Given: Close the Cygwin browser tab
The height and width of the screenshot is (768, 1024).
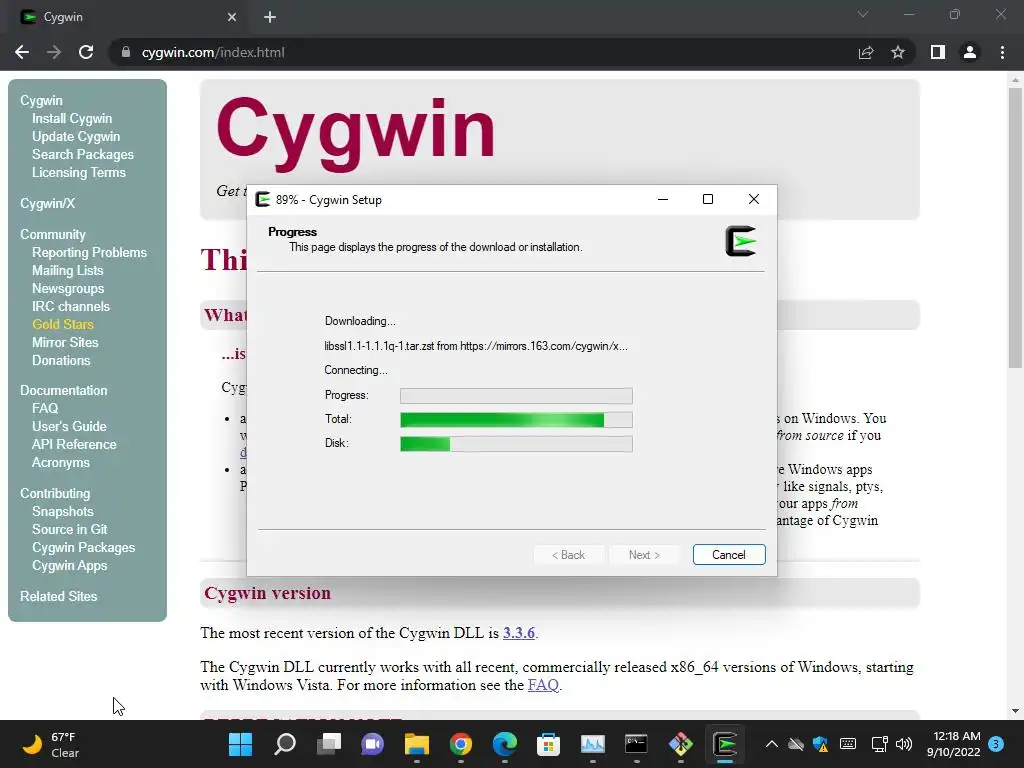Looking at the screenshot, I should [x=232, y=18].
